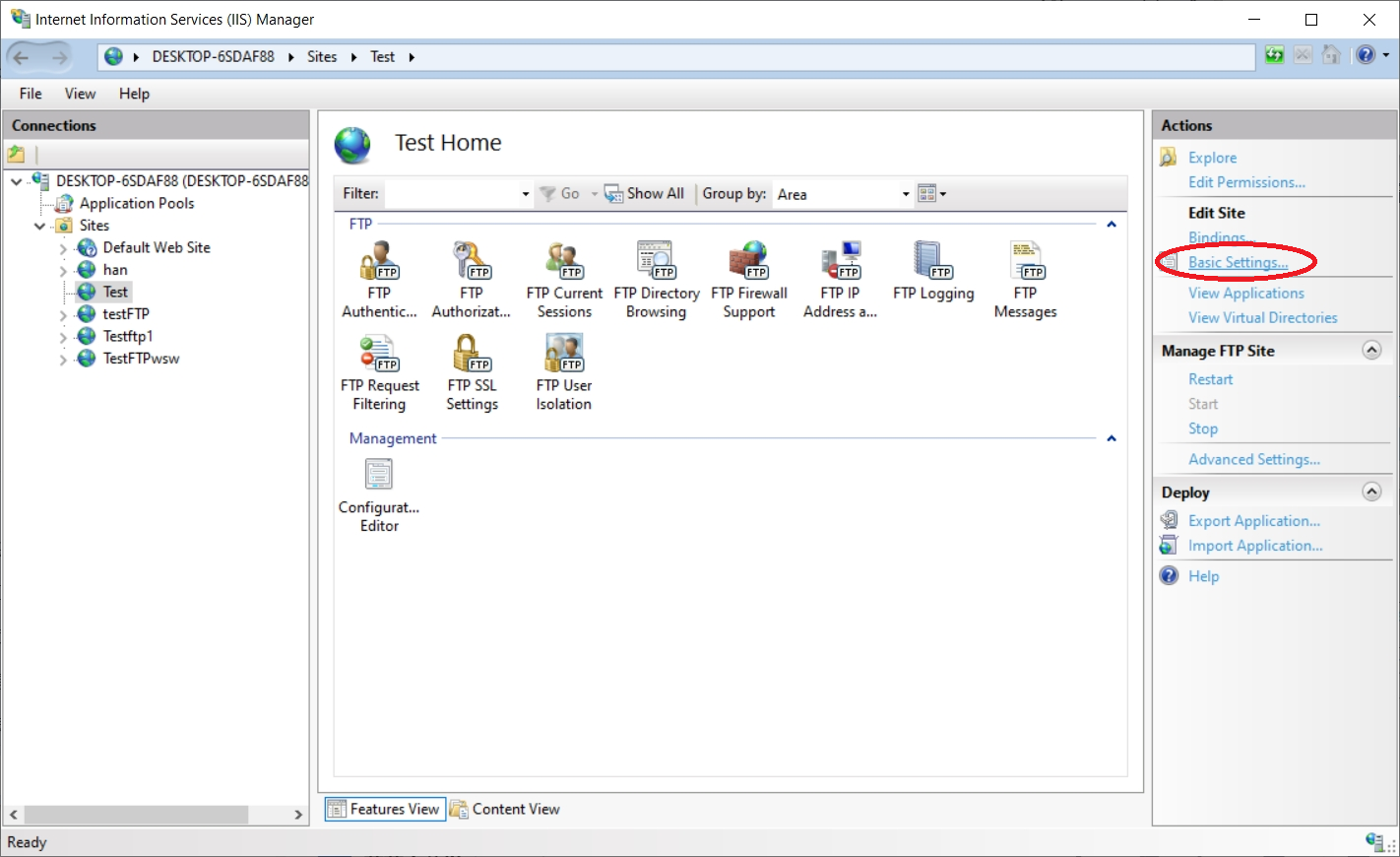
Task: Collapse the Management group section
Action: (1112, 438)
